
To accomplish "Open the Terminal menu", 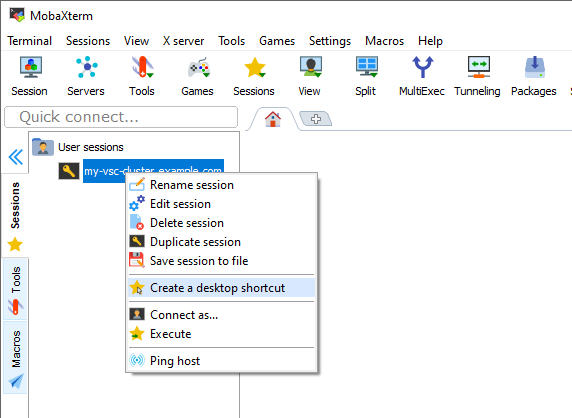I will (x=30, y=41).
